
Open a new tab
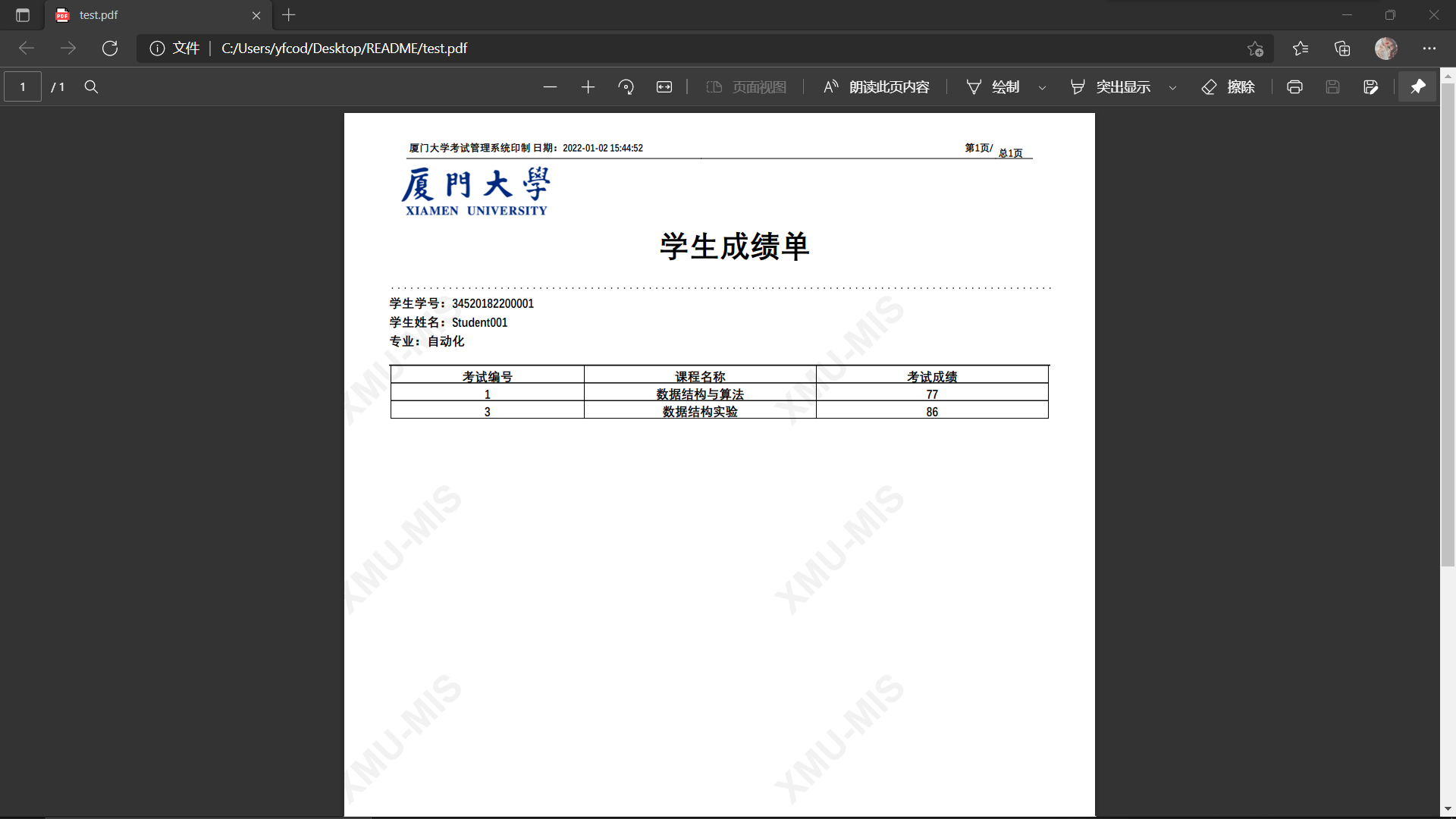click(x=289, y=15)
